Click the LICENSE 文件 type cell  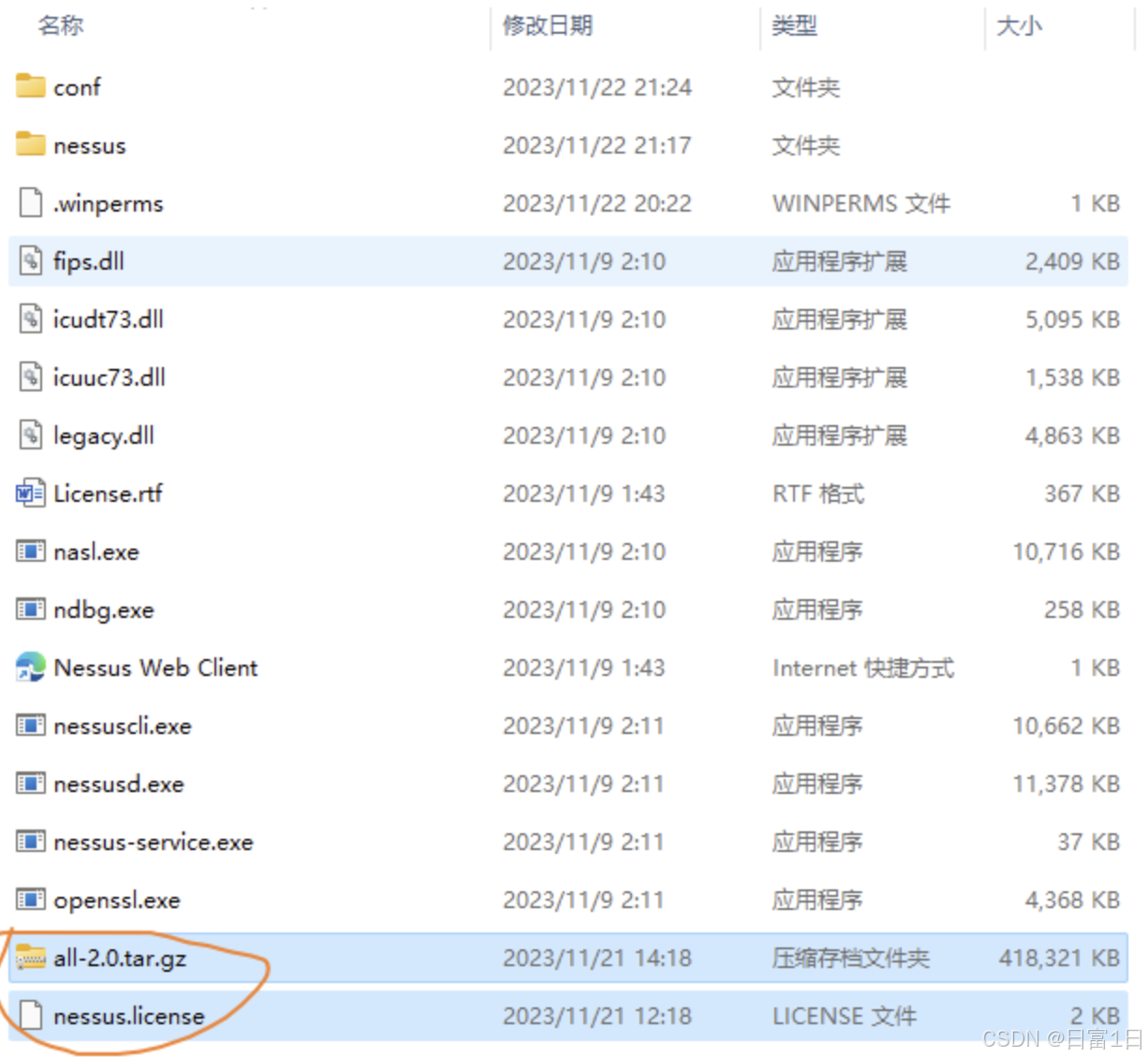pos(845,1016)
